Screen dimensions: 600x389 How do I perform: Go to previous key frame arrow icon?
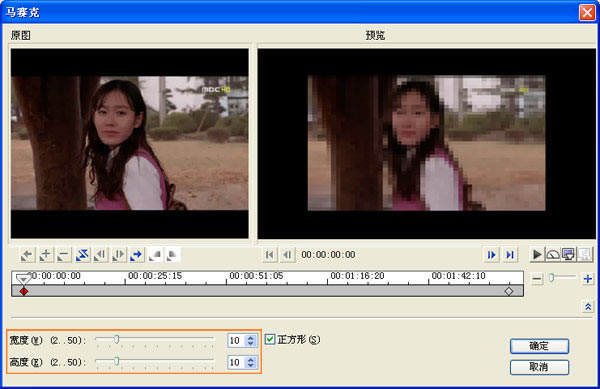[27, 255]
